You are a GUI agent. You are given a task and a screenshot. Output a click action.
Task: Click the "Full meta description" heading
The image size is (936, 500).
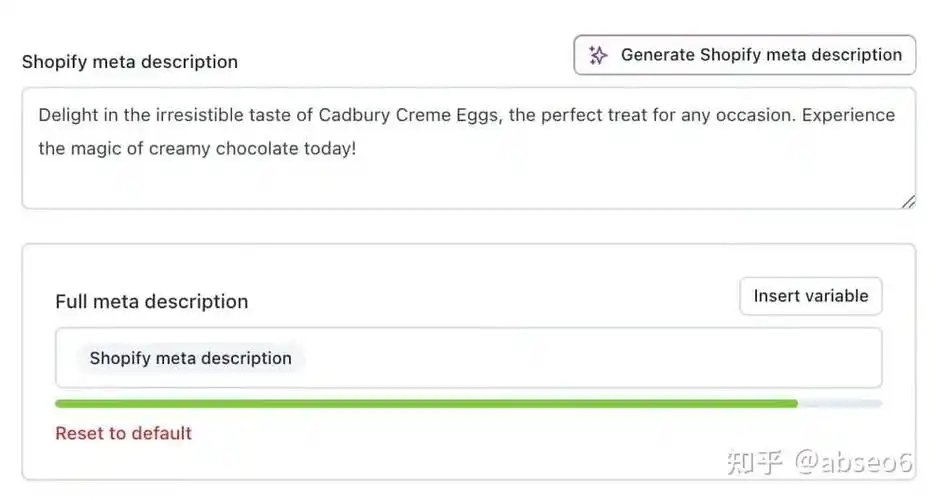coord(151,301)
